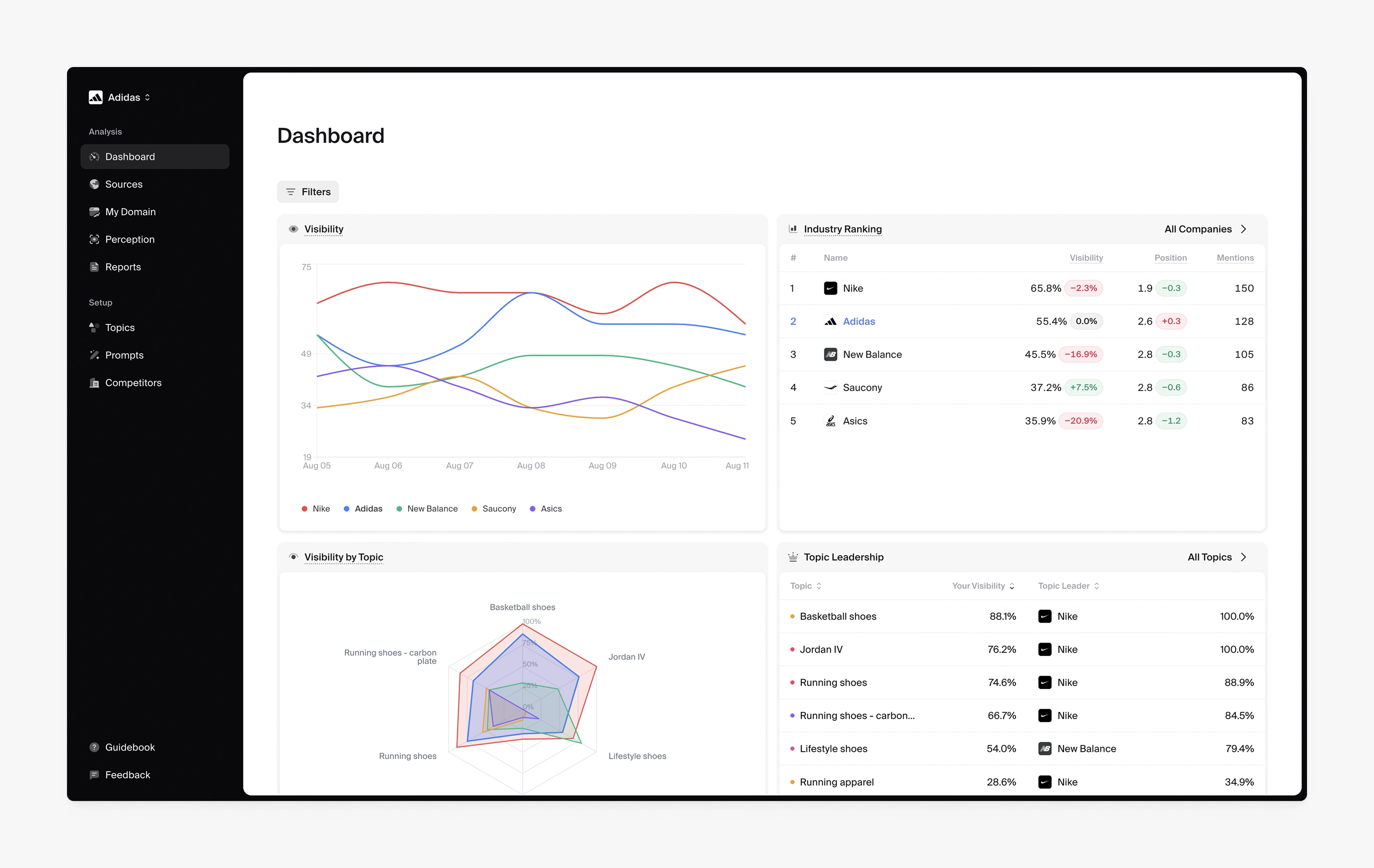Click the Feedback chat icon
The width and height of the screenshot is (1374, 868).
point(94,775)
